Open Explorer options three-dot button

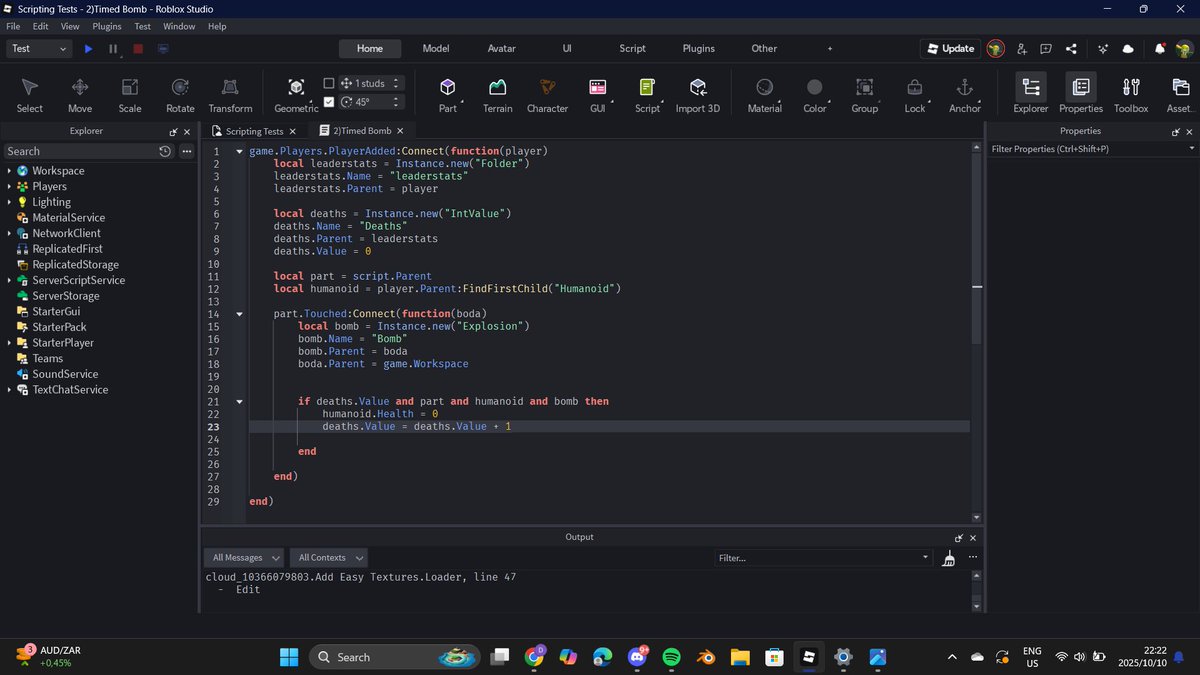[x=186, y=151]
